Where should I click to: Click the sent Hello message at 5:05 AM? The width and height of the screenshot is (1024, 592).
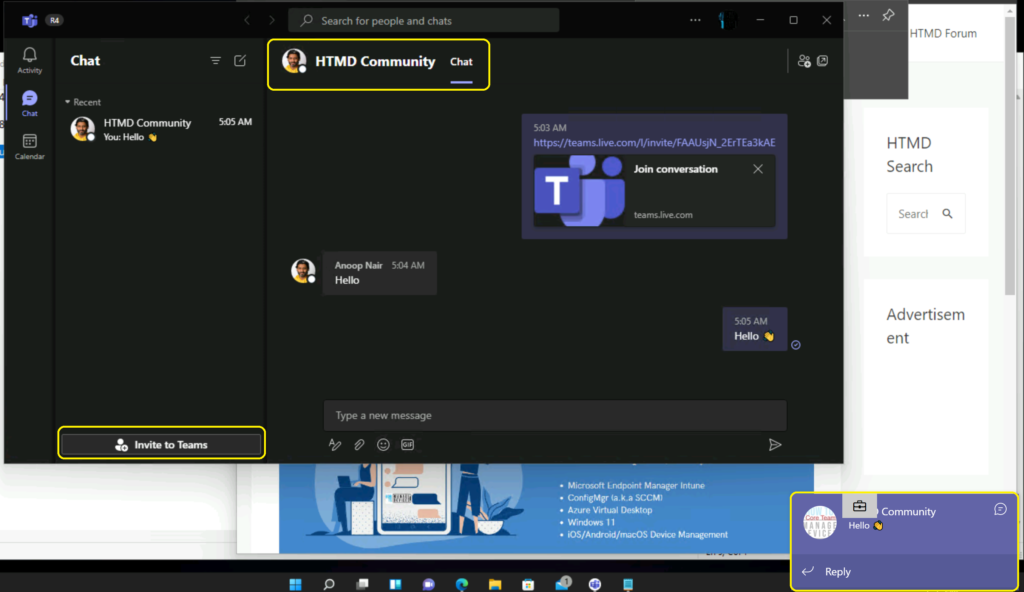(x=754, y=329)
